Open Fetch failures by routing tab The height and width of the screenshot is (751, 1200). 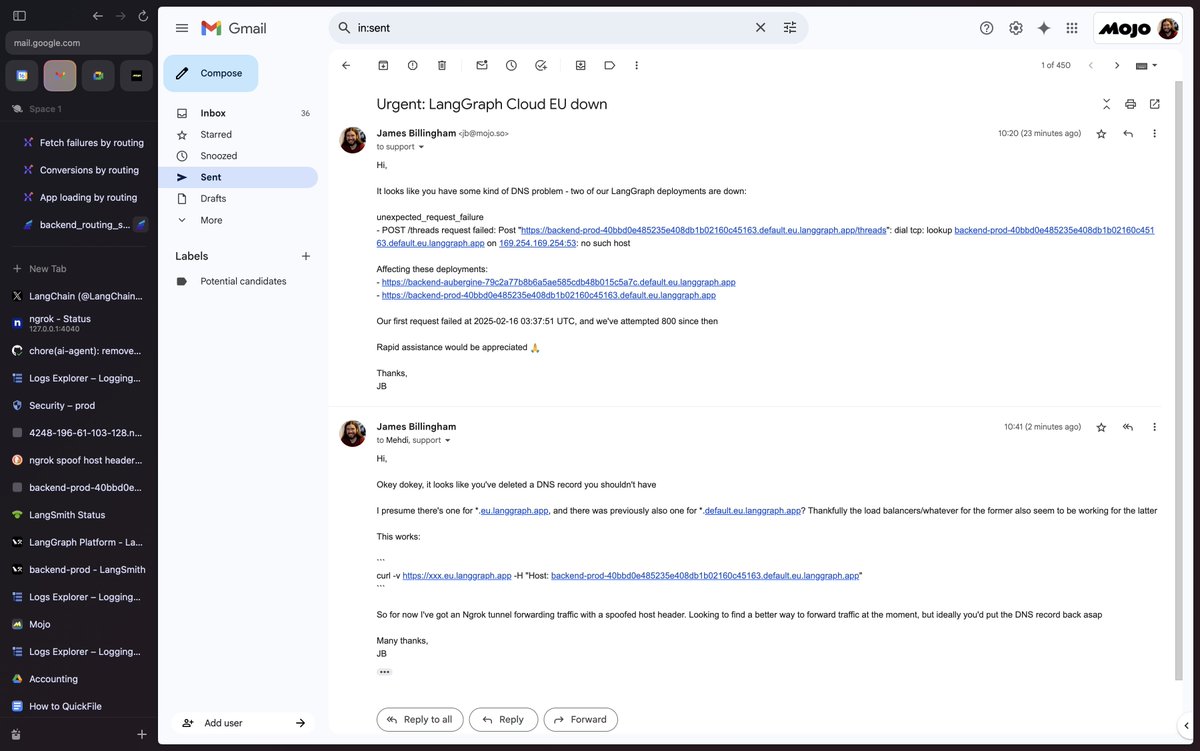click(x=85, y=143)
